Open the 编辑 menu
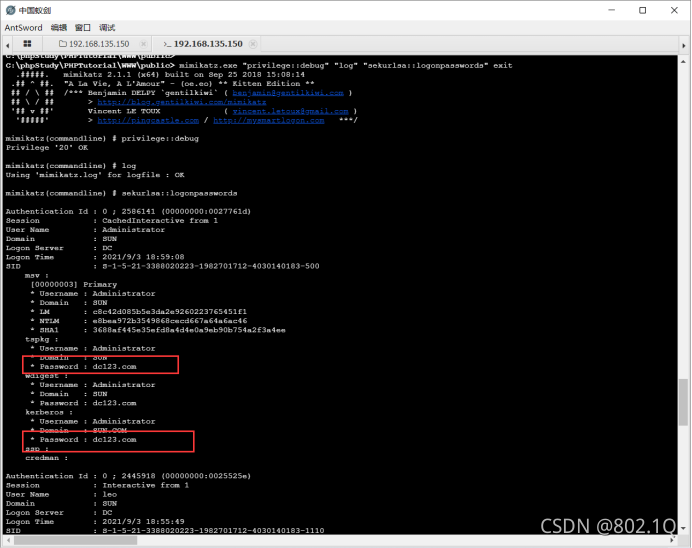Viewport: 692px width, 548px height. 59,28
